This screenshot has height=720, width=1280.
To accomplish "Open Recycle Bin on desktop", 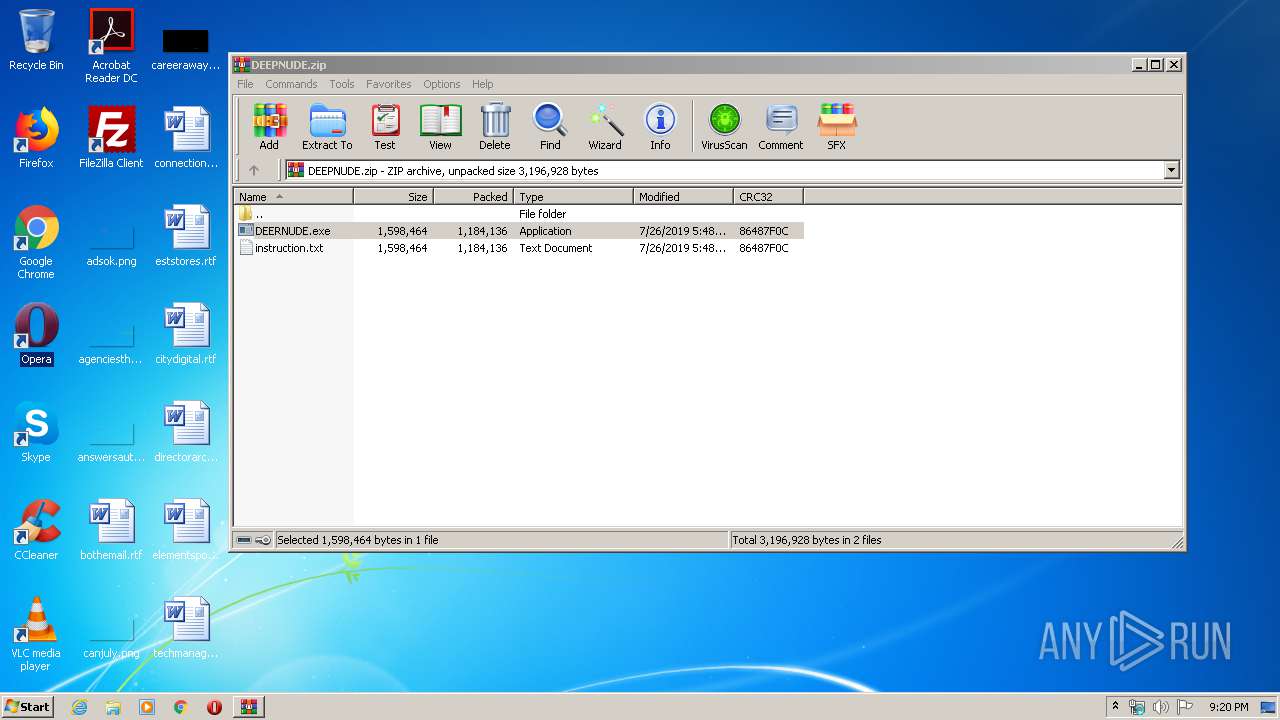I will [x=36, y=40].
